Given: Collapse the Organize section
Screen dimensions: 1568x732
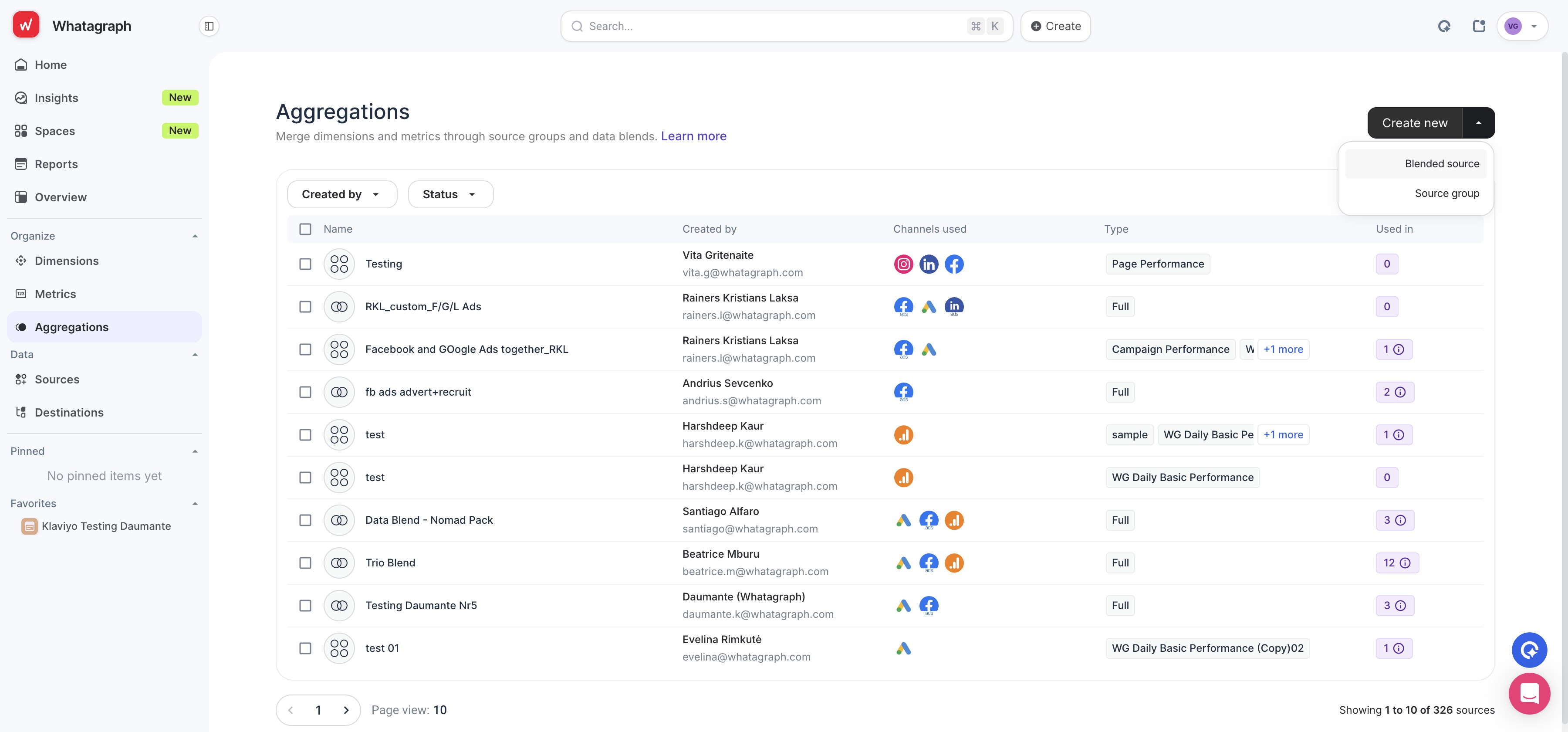Looking at the screenshot, I should [195, 236].
